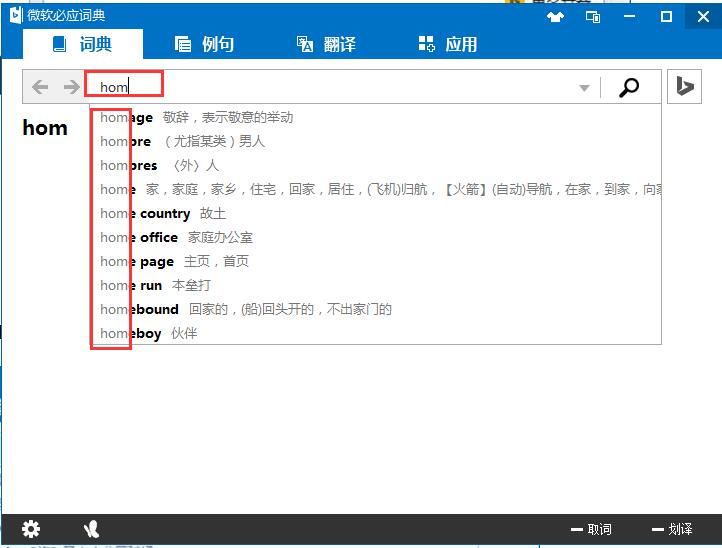This screenshot has height=548, width=722.
Task: Click the back navigation arrow
Action: tap(40, 88)
